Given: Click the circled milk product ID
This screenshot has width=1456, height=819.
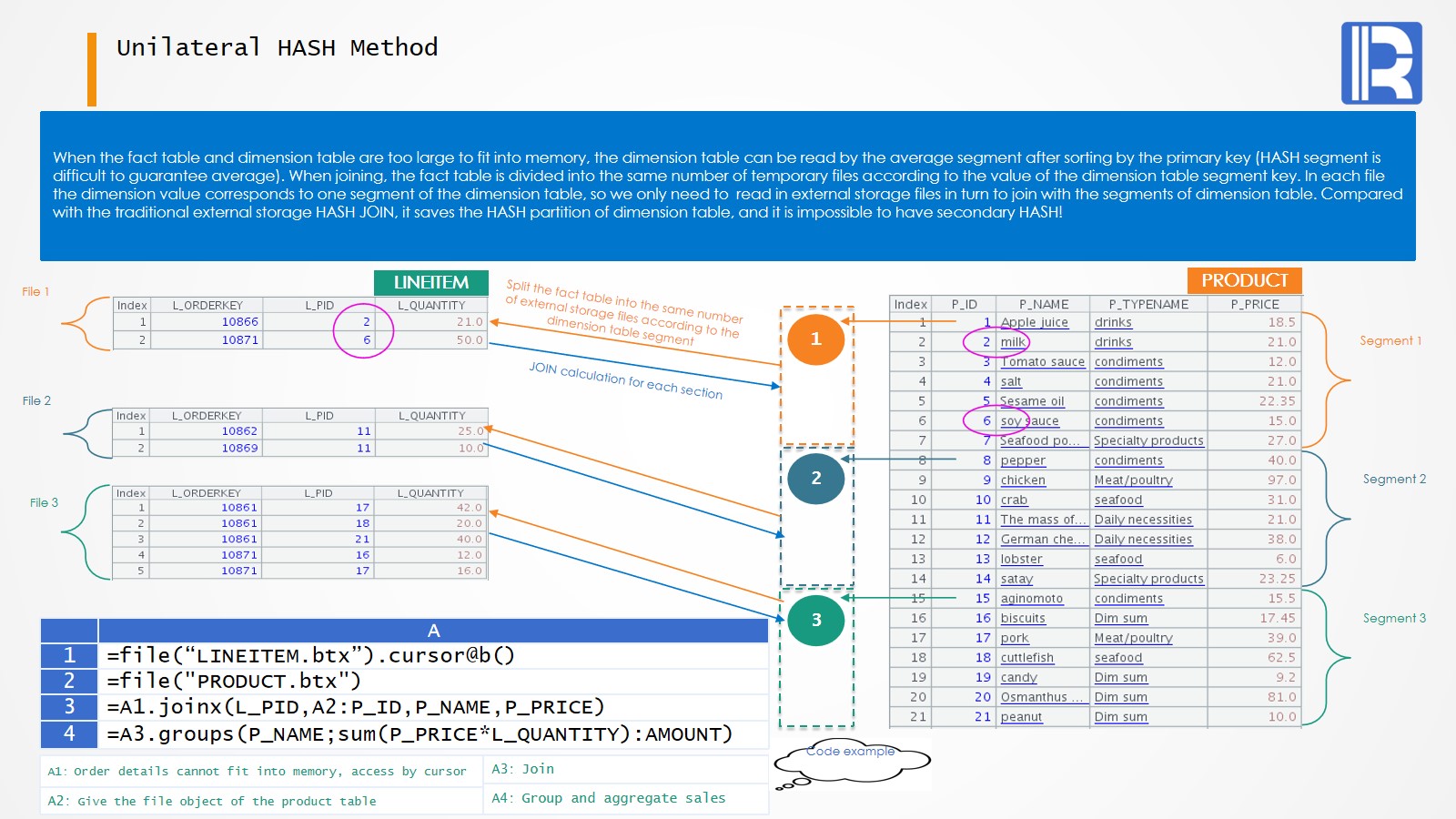Looking at the screenshot, I should click(986, 342).
